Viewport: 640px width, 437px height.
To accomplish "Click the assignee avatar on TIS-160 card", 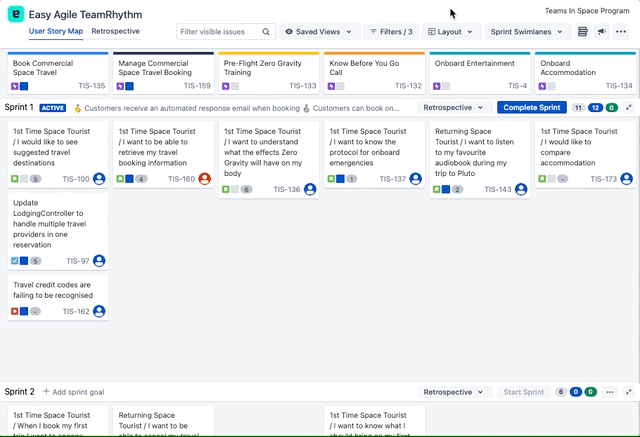I will pyautogui.click(x=205, y=179).
